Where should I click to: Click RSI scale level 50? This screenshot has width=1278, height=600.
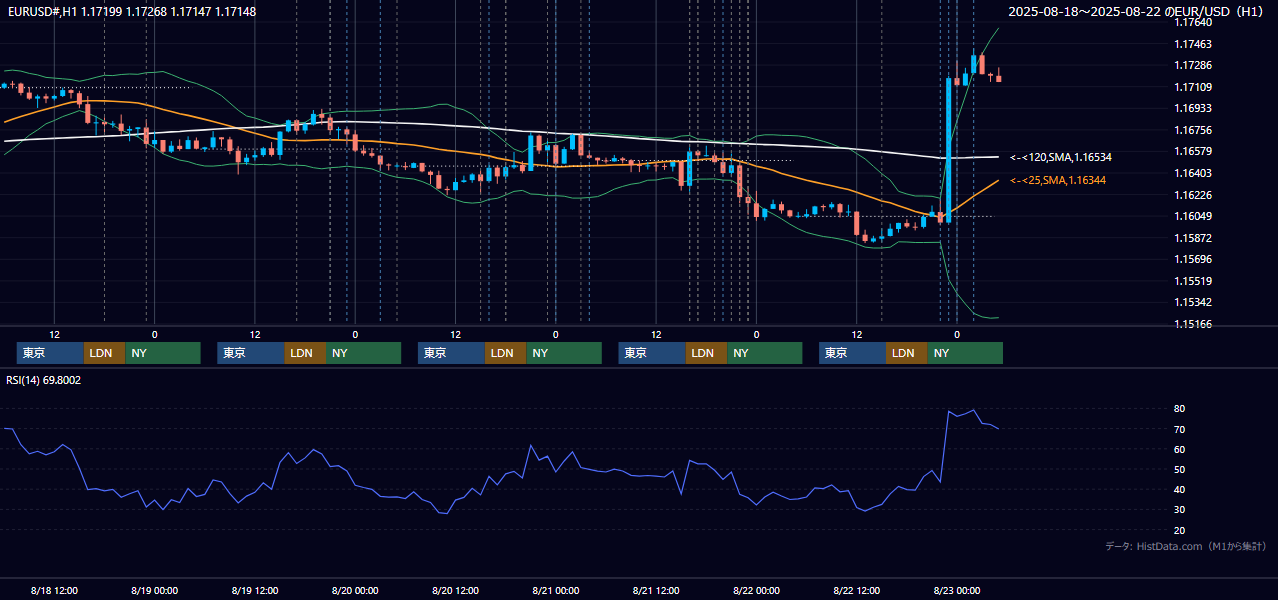(1180, 469)
